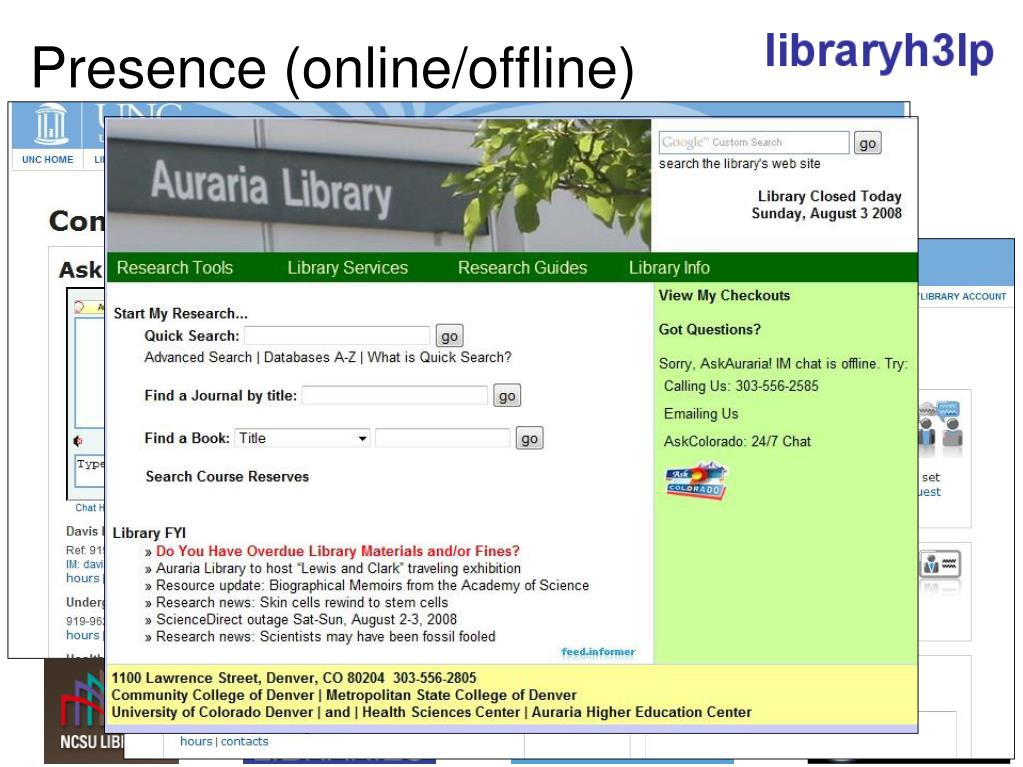
Task: Open Search Course Reserves
Action: (227, 477)
